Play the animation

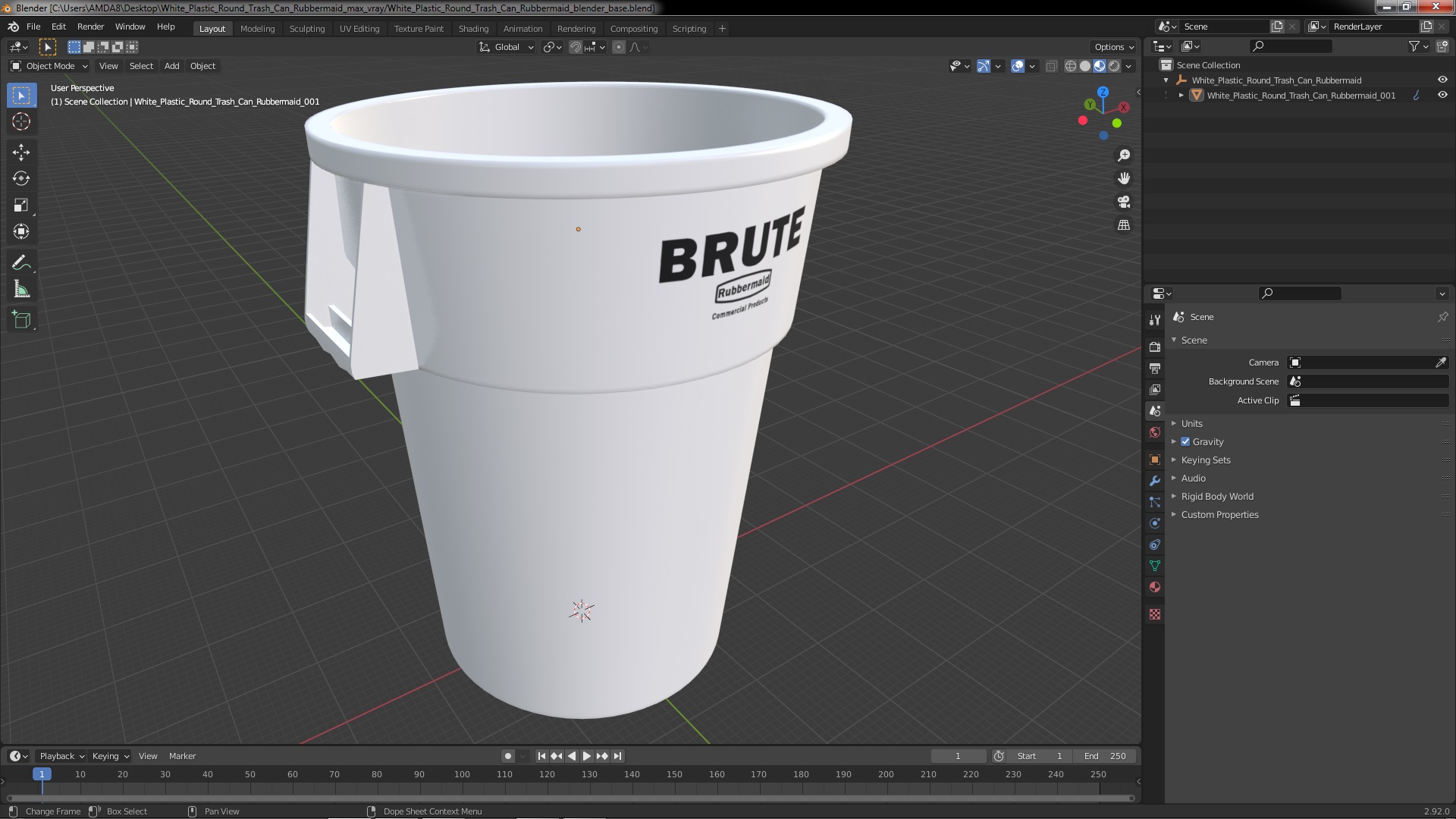(586, 756)
